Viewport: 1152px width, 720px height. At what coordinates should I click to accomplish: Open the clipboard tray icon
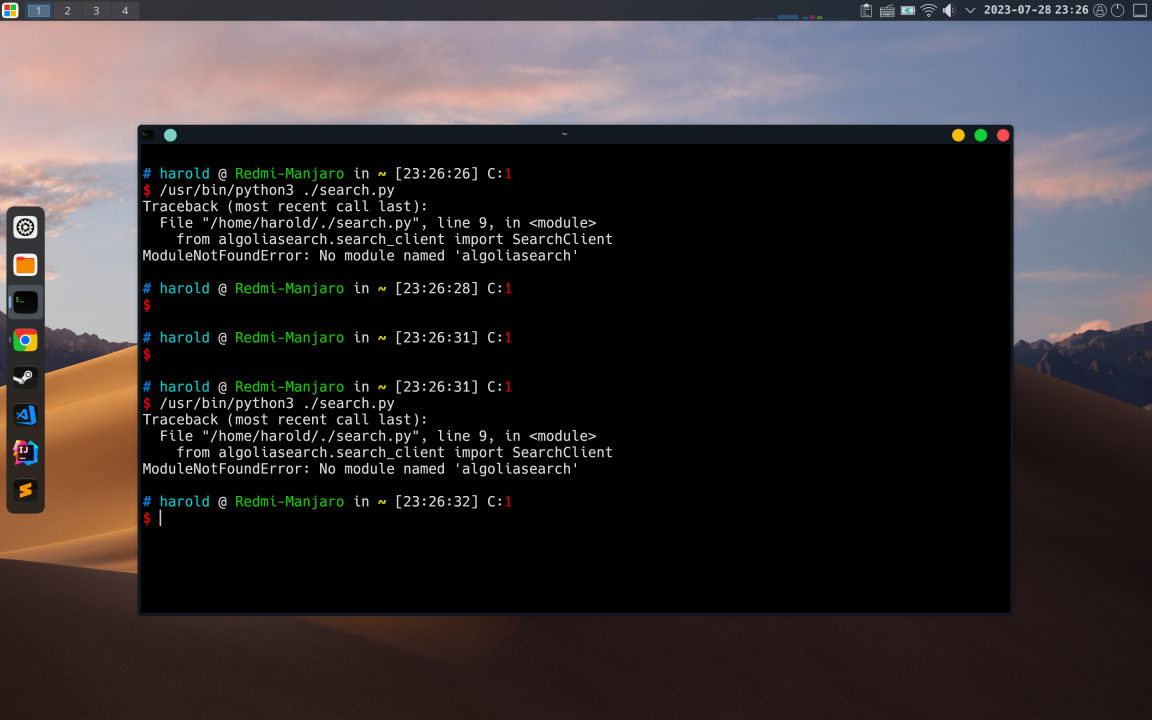(866, 10)
